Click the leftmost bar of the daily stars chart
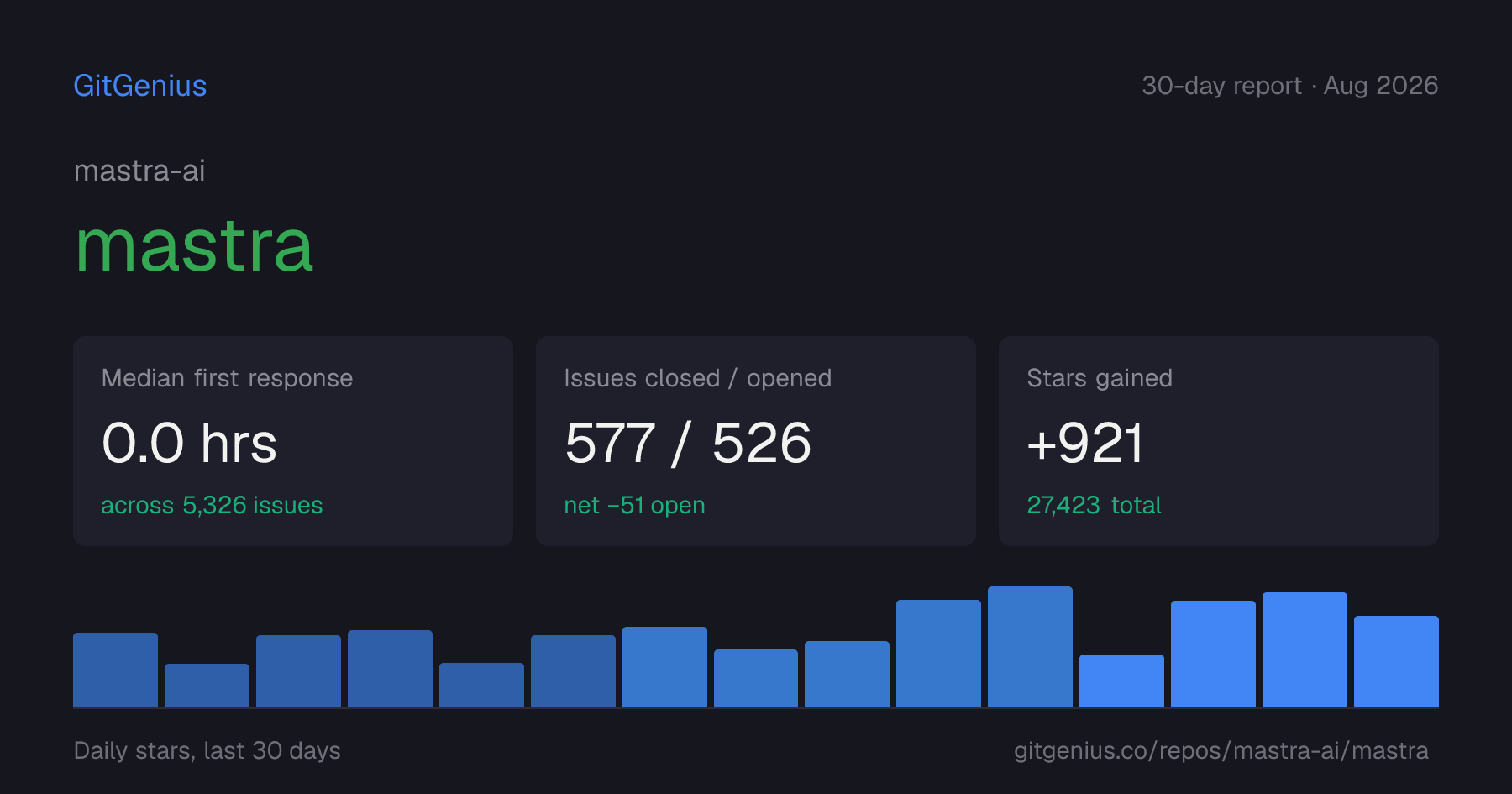Screen dimensions: 1512x794 115,670
